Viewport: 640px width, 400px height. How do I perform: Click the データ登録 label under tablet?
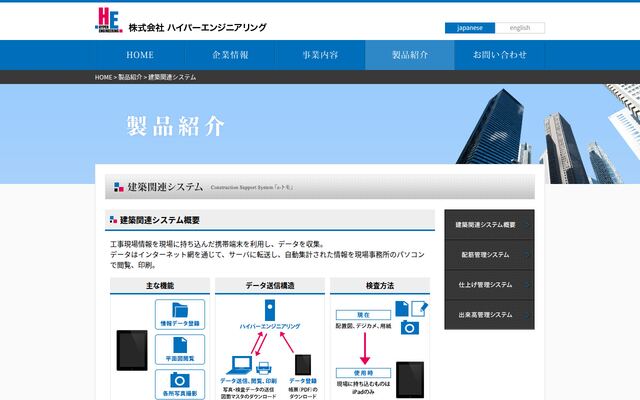click(303, 381)
